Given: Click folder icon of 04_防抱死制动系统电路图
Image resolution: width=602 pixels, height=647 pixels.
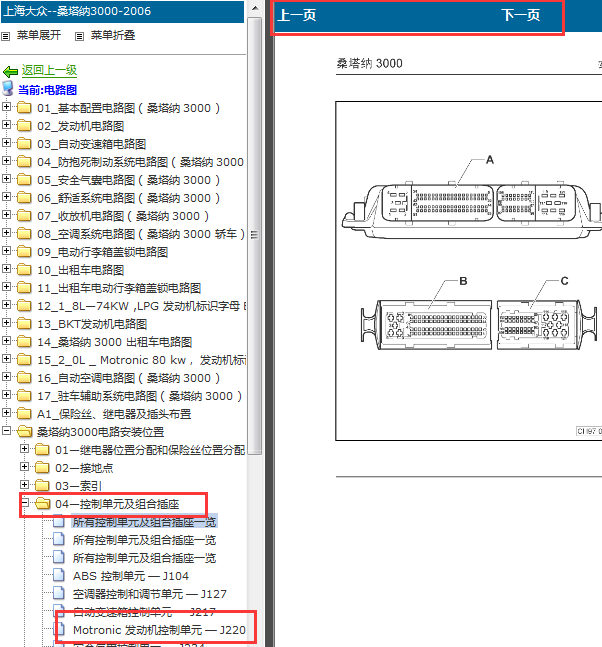Looking at the screenshot, I should (x=24, y=162).
